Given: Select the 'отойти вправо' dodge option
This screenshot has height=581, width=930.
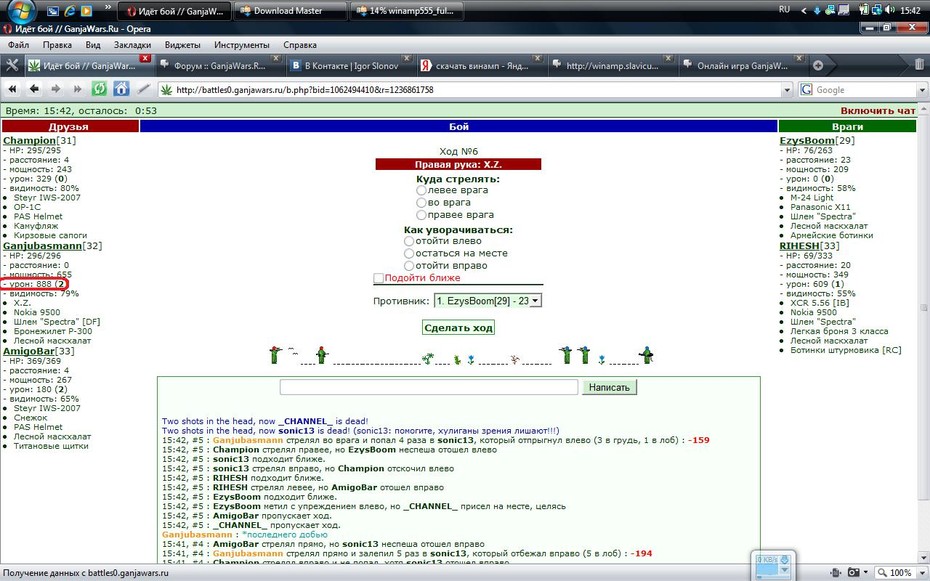Looking at the screenshot, I should [409, 266].
